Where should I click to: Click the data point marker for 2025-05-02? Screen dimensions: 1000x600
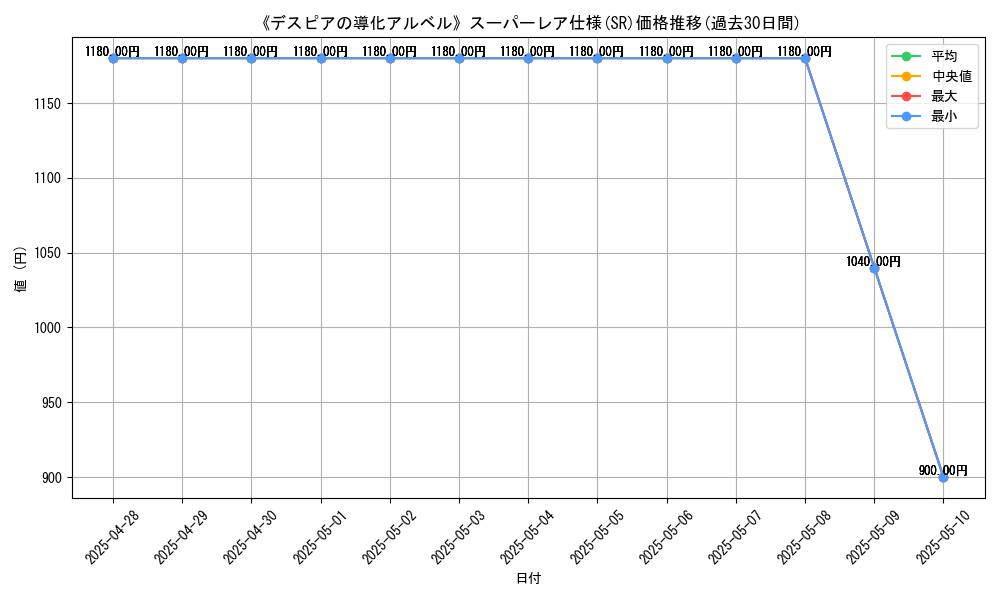coord(390,59)
